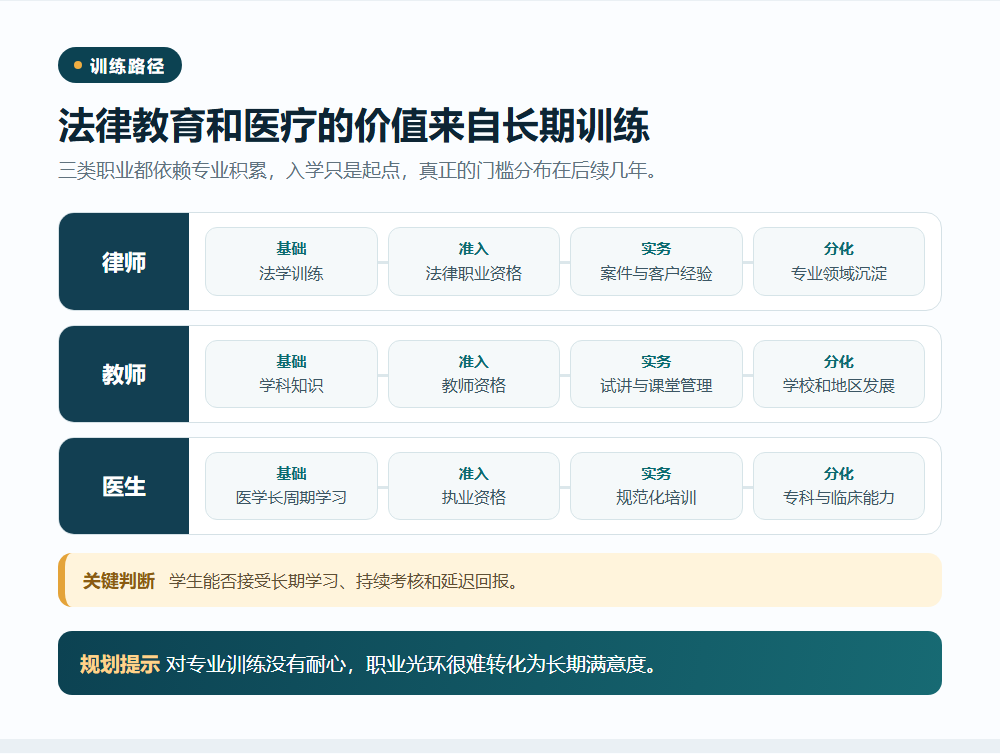Click the 规范化培训 card
The width and height of the screenshot is (1000, 754).
pos(656,486)
